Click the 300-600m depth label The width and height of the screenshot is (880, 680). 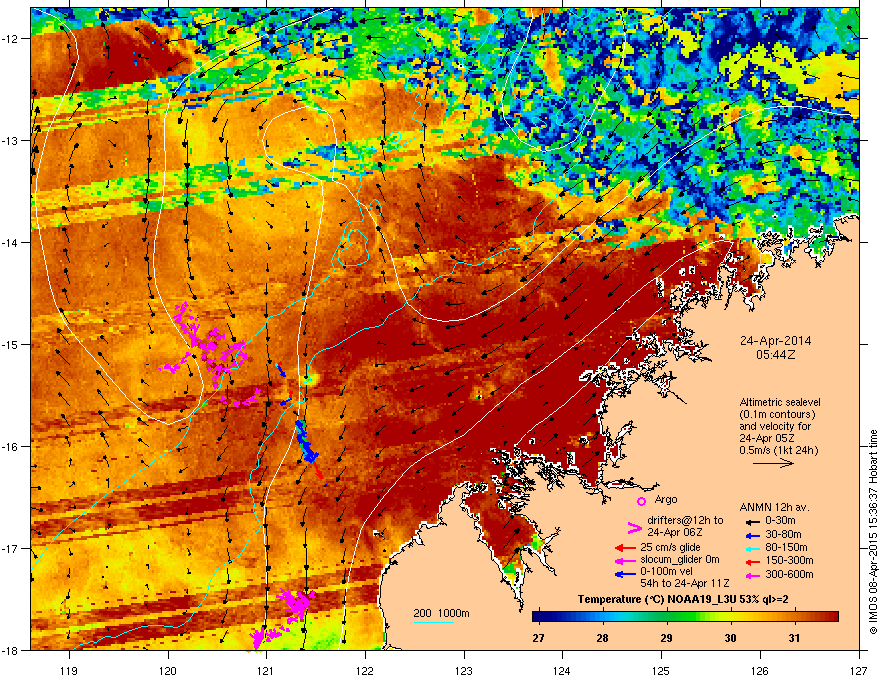(x=788, y=574)
